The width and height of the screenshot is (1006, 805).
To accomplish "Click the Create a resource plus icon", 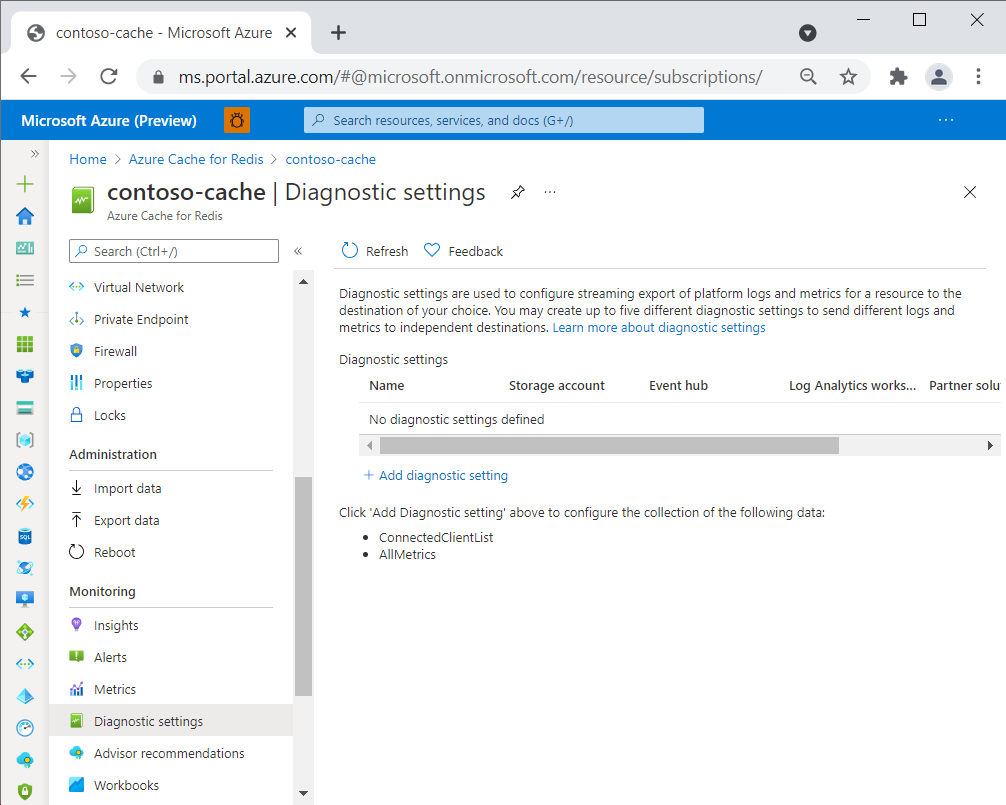I will pyautogui.click(x=25, y=185).
